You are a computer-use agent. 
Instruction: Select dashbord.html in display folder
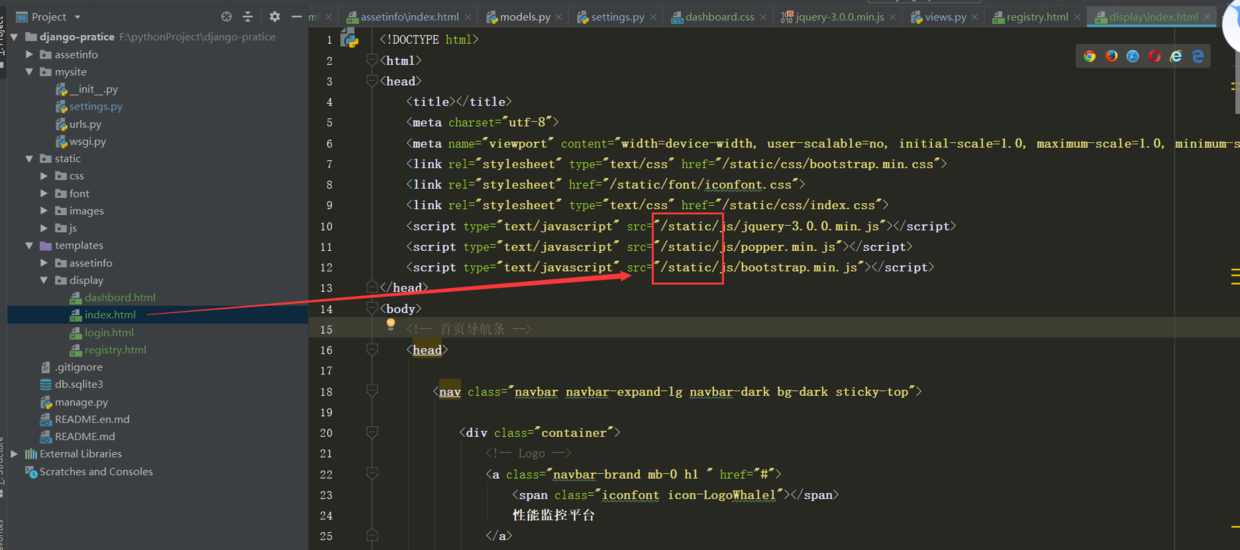tap(120, 298)
